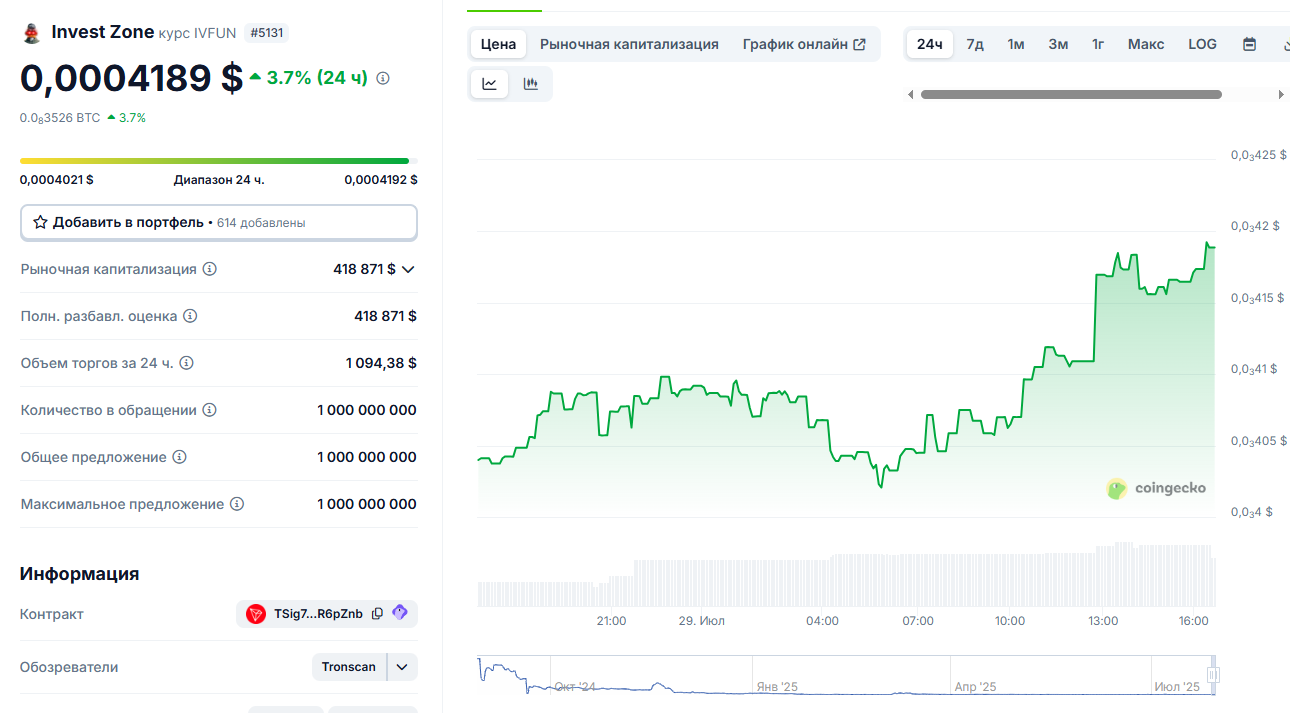Open the Tronscan explorers dropdown arrow

[x=402, y=667]
